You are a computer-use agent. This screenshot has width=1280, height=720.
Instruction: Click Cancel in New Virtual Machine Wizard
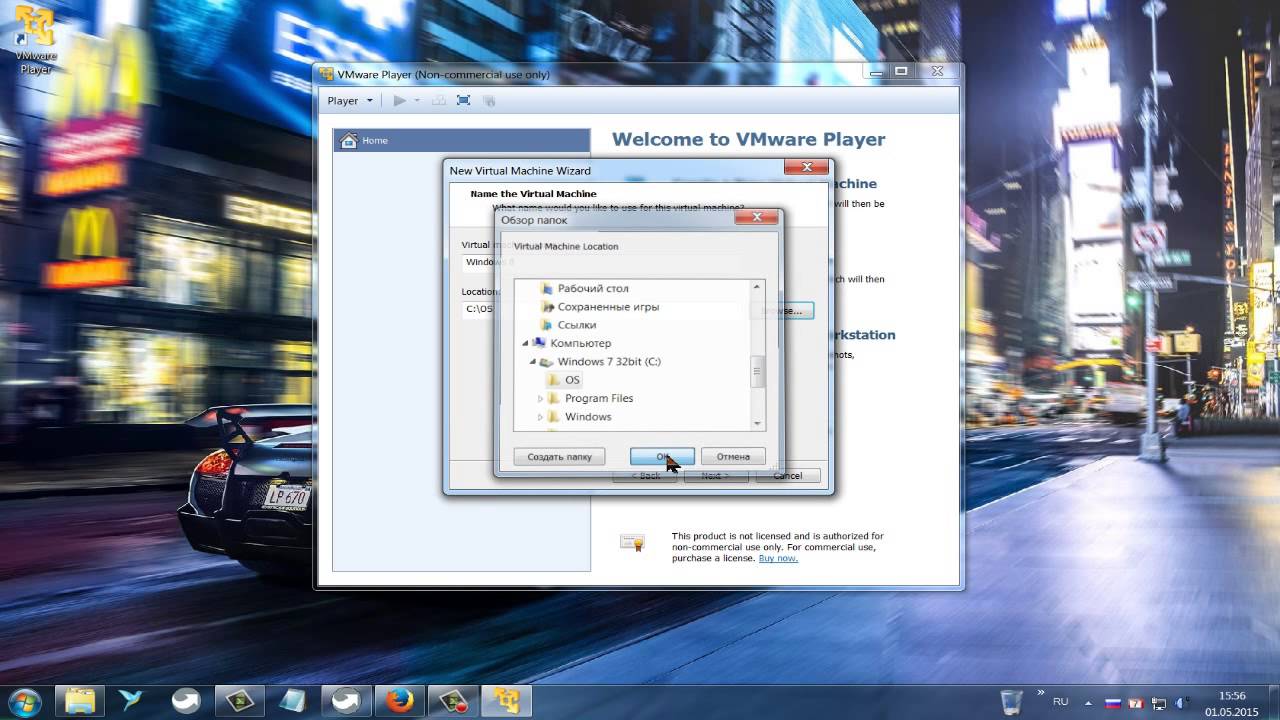(x=787, y=475)
